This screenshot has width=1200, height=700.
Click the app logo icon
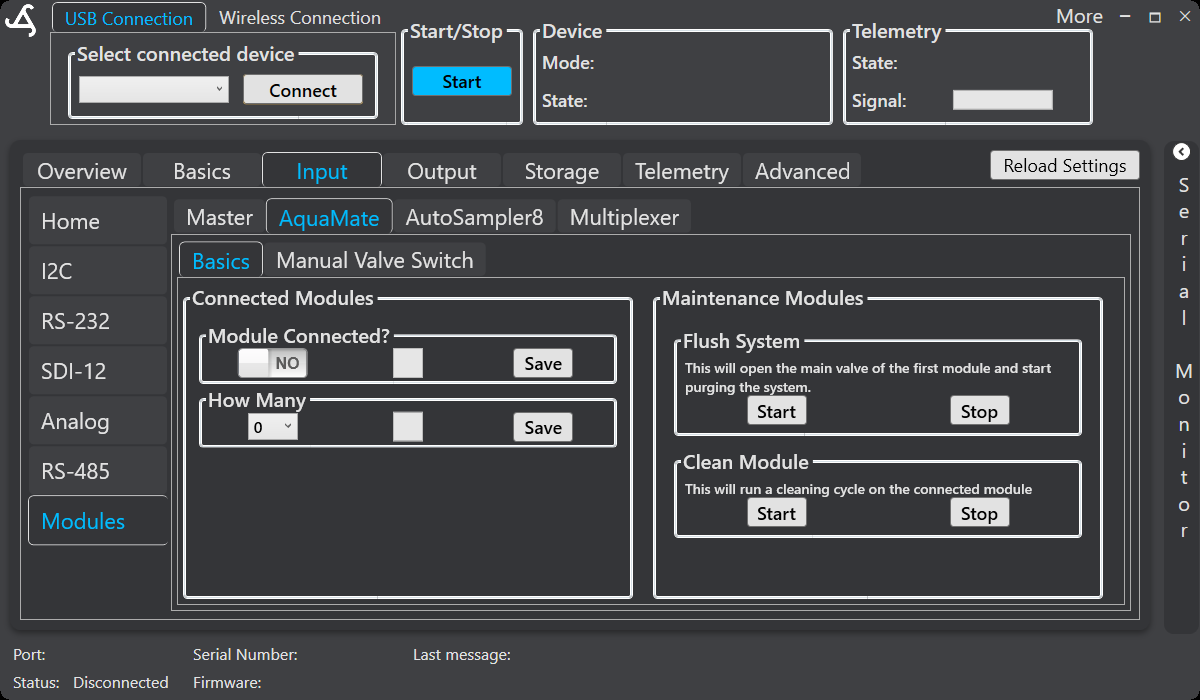click(x=20, y=19)
